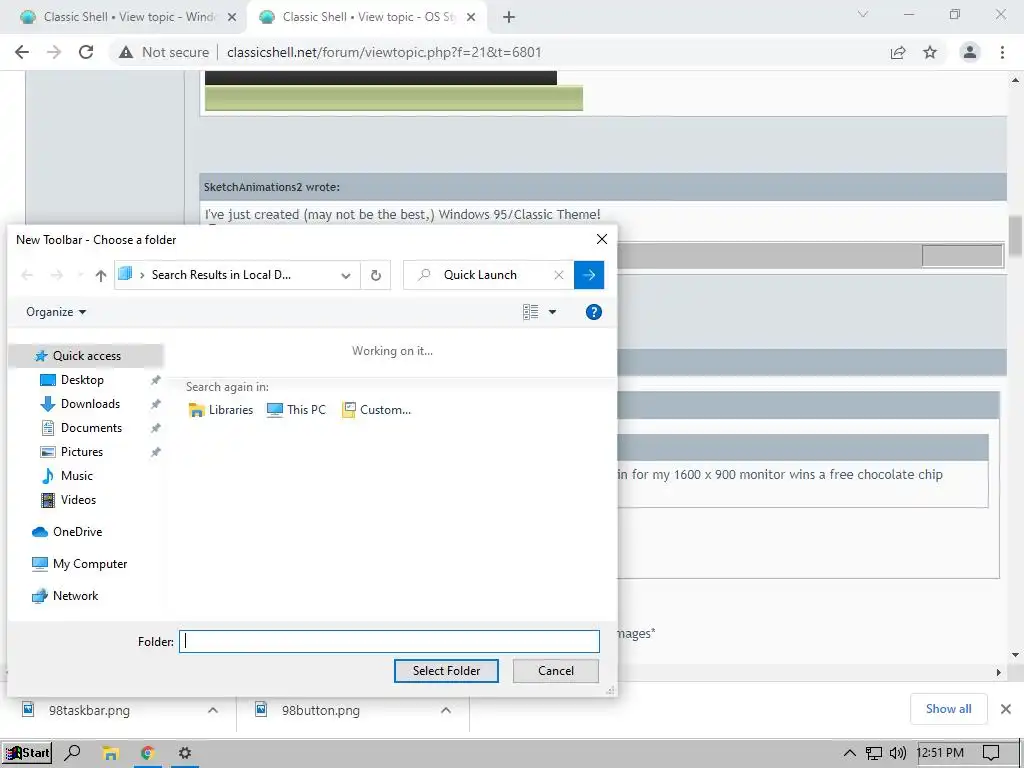The height and width of the screenshot is (768, 1024).
Task: Switch to the OS Styles topic tab
Action: pos(368,17)
